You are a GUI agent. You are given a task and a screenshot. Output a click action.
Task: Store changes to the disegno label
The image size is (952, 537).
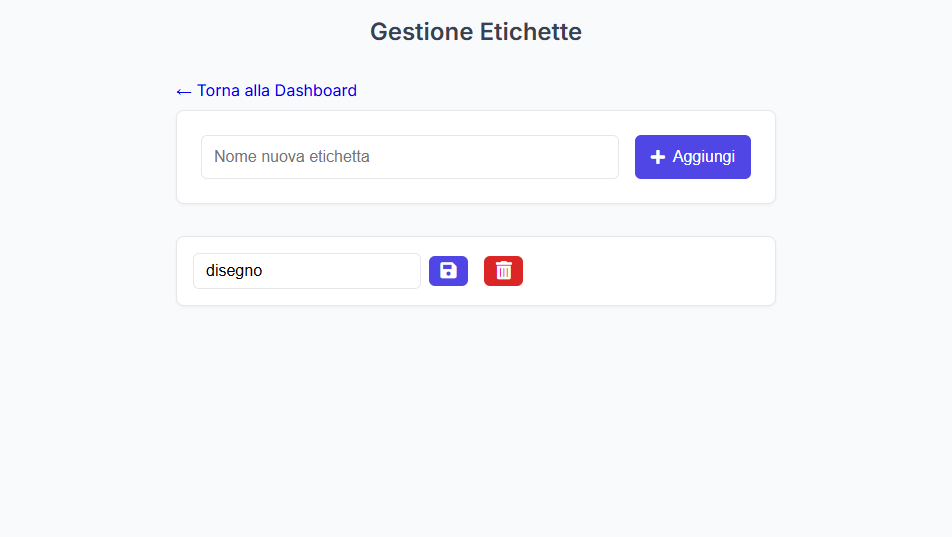(448, 271)
